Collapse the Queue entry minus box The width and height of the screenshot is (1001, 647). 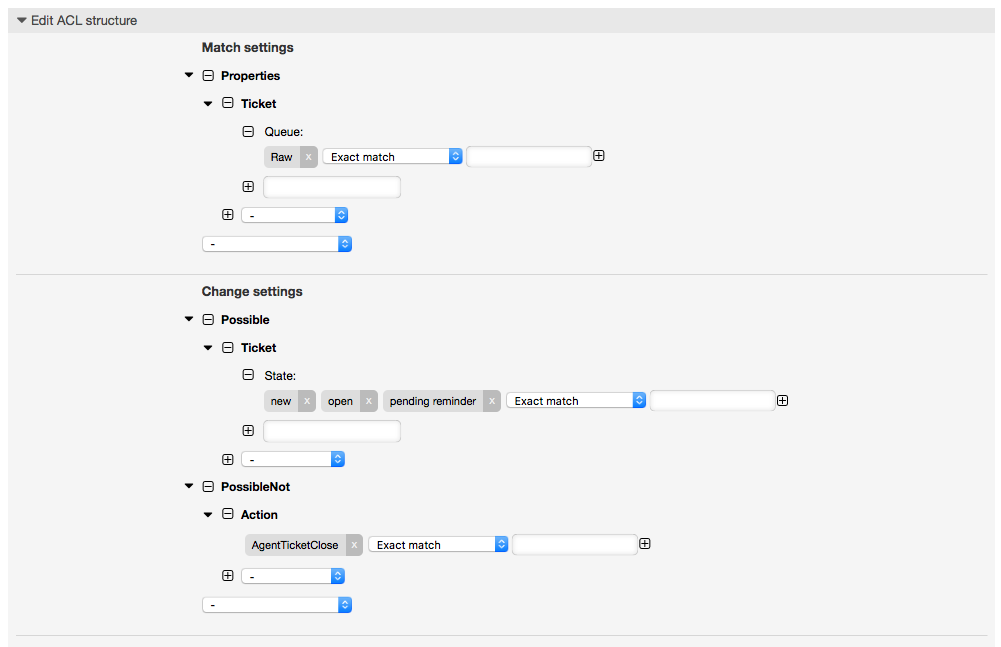pyautogui.click(x=248, y=131)
